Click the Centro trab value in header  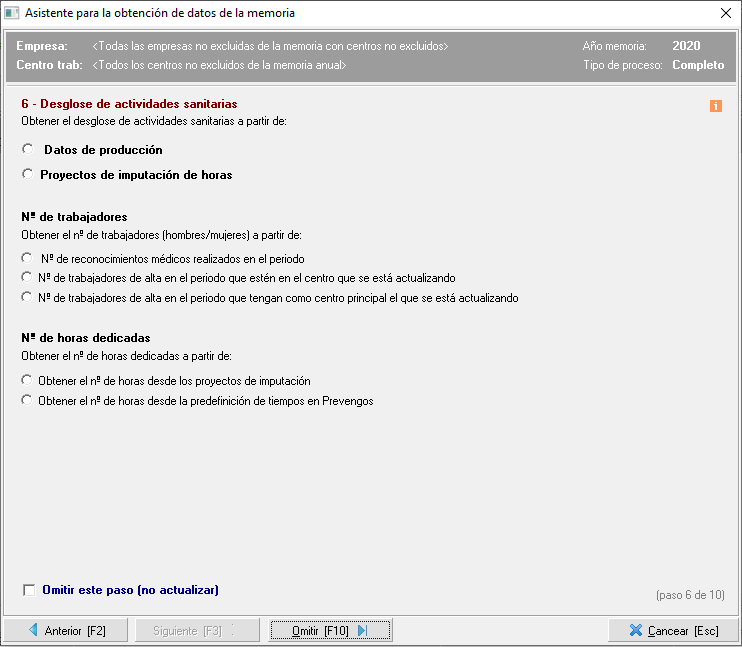tap(219, 65)
